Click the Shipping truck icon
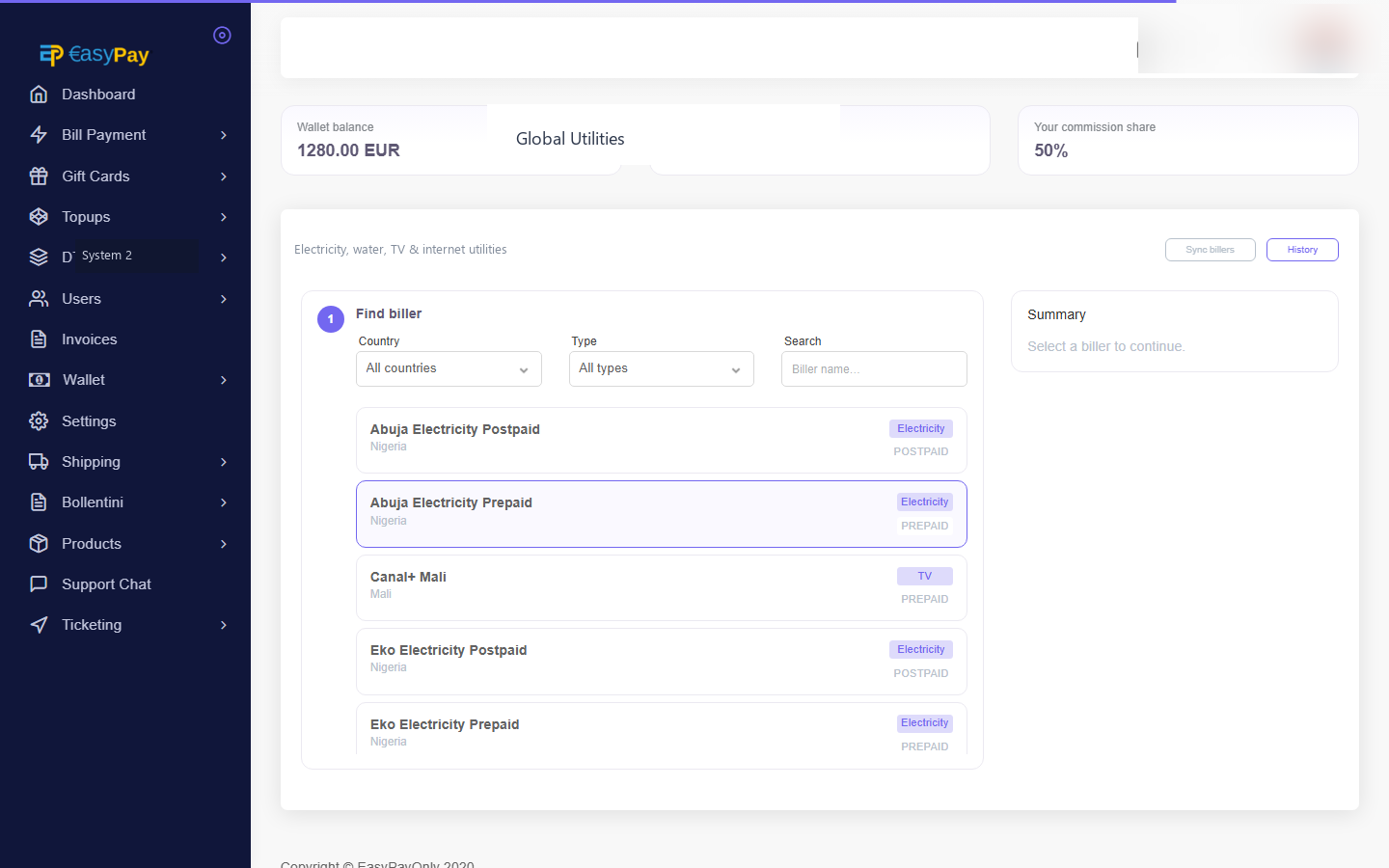The width and height of the screenshot is (1389, 868). coord(39,462)
